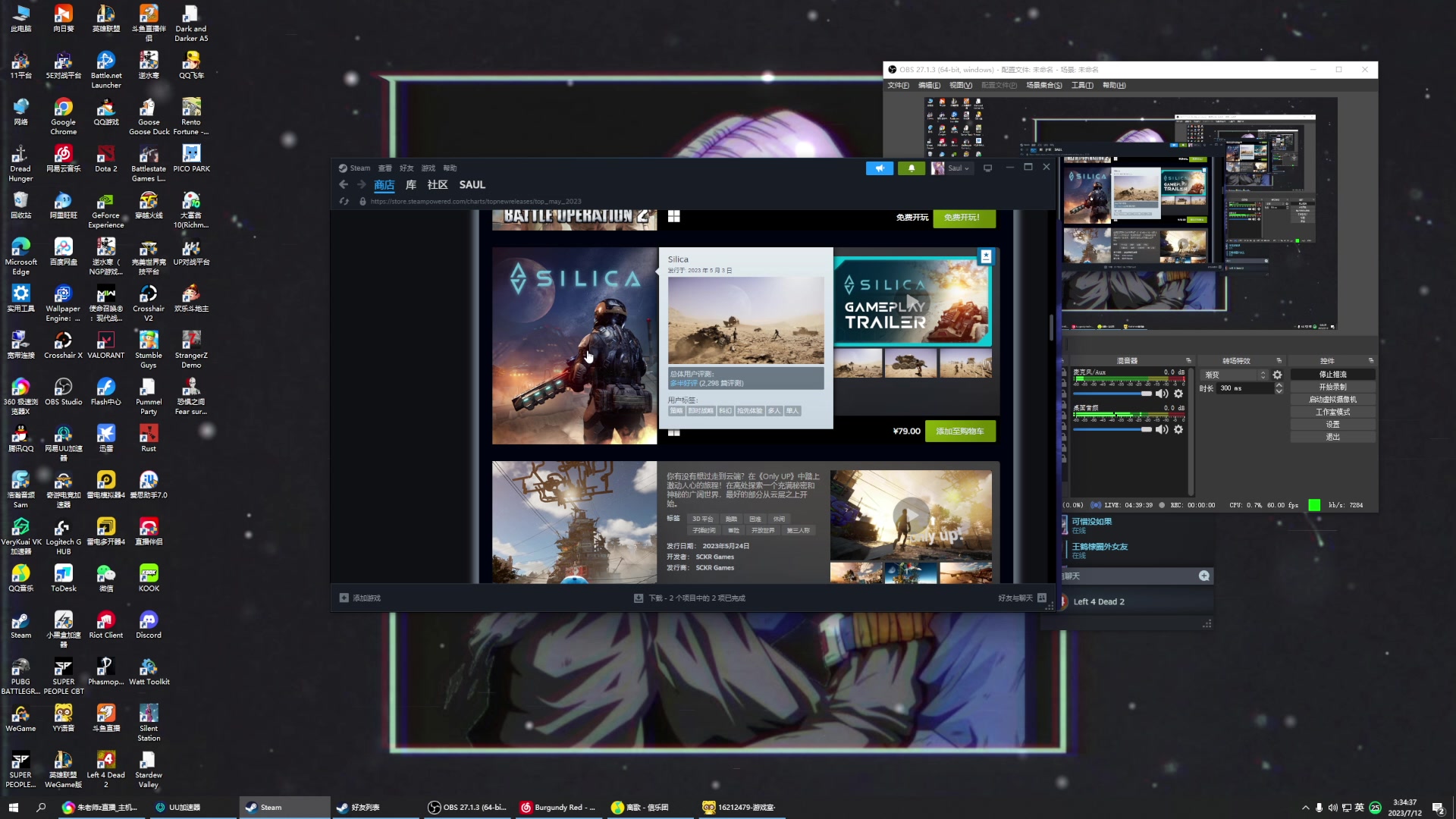Click 退出 button in OBS
The width and height of the screenshot is (1456, 819).
tap(1332, 438)
